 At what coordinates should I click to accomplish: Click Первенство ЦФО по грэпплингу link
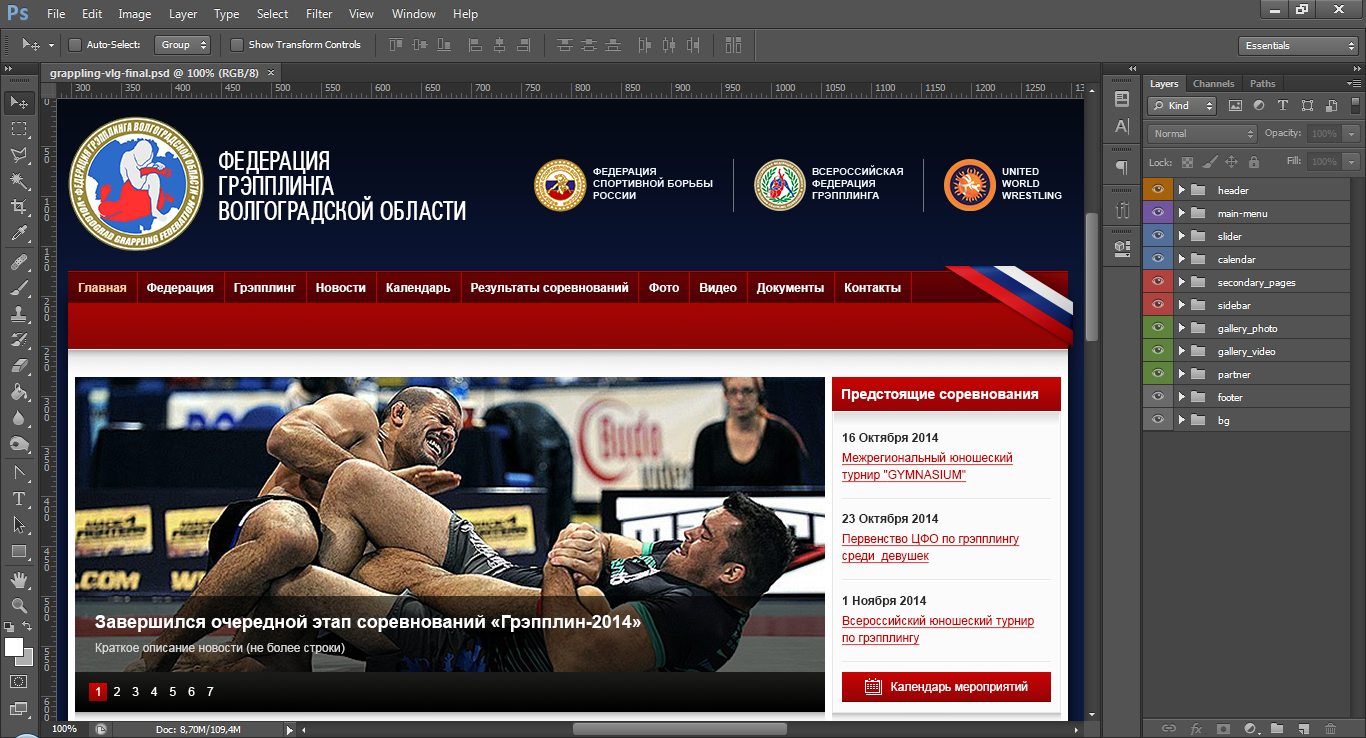930,547
